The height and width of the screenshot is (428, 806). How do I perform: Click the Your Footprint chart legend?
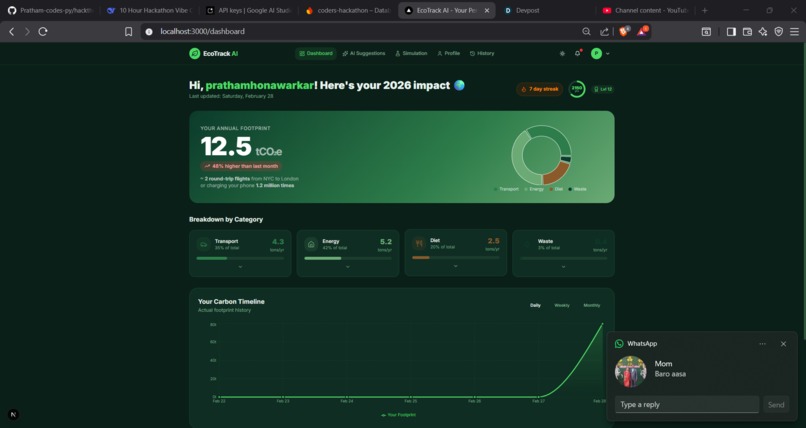coord(398,415)
